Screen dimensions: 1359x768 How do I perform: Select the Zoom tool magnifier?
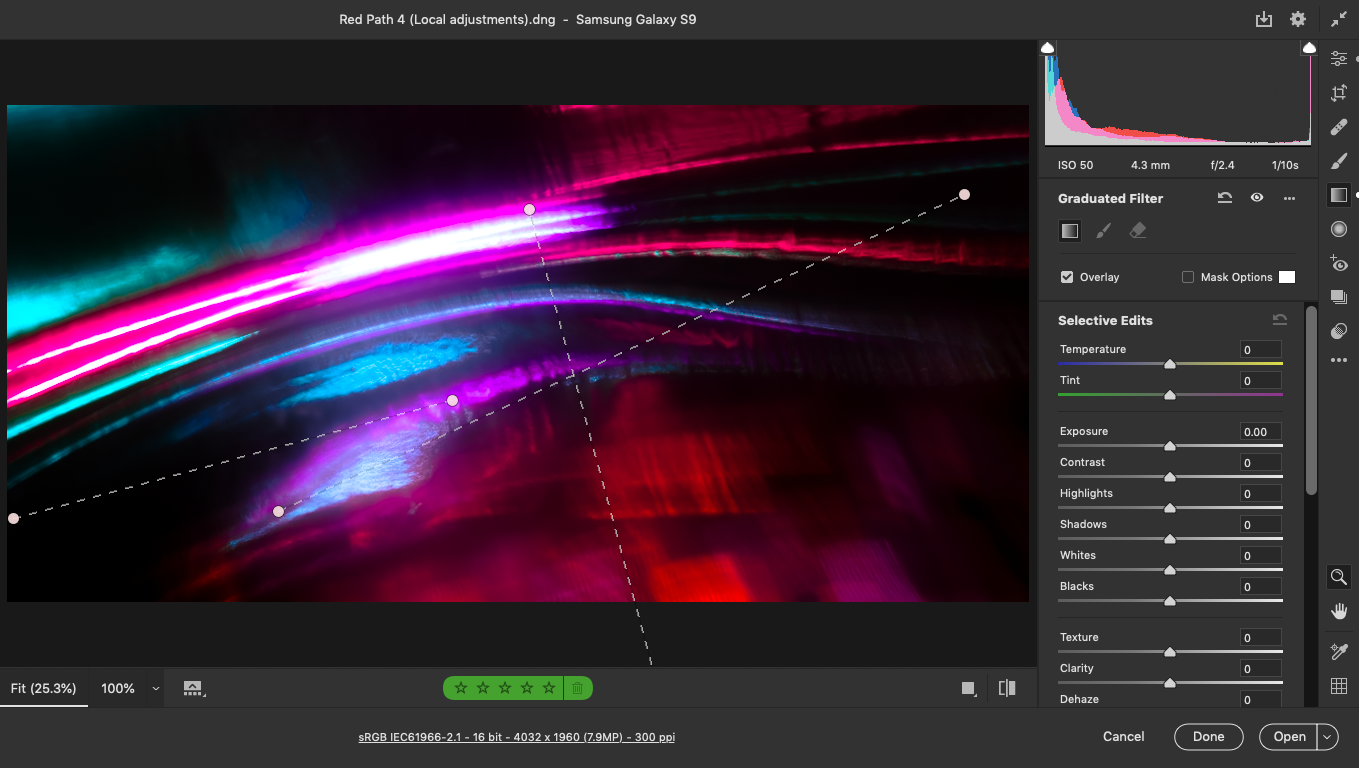tap(1339, 577)
